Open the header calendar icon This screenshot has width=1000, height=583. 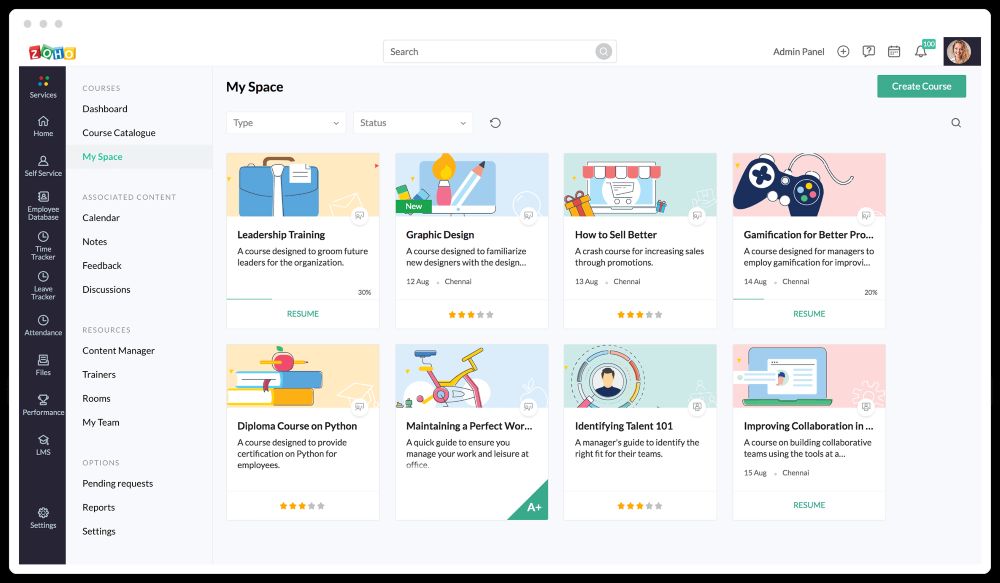(894, 52)
